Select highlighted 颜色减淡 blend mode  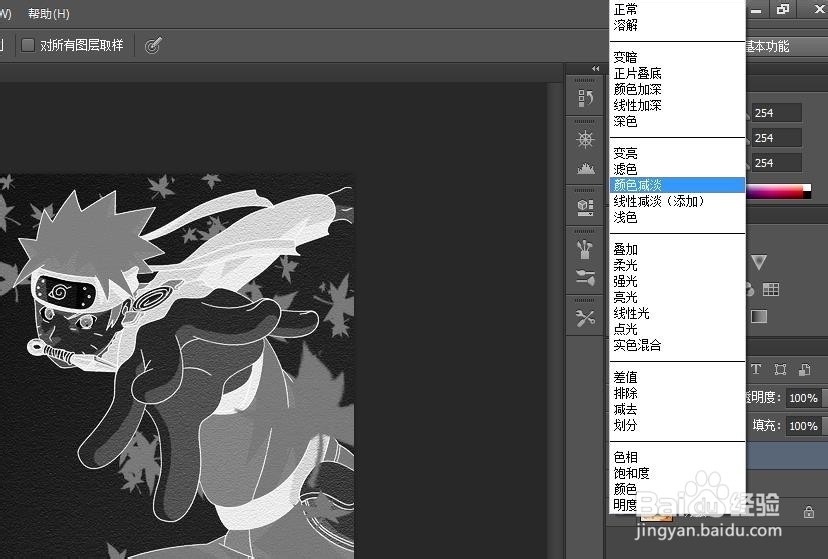[677, 185]
